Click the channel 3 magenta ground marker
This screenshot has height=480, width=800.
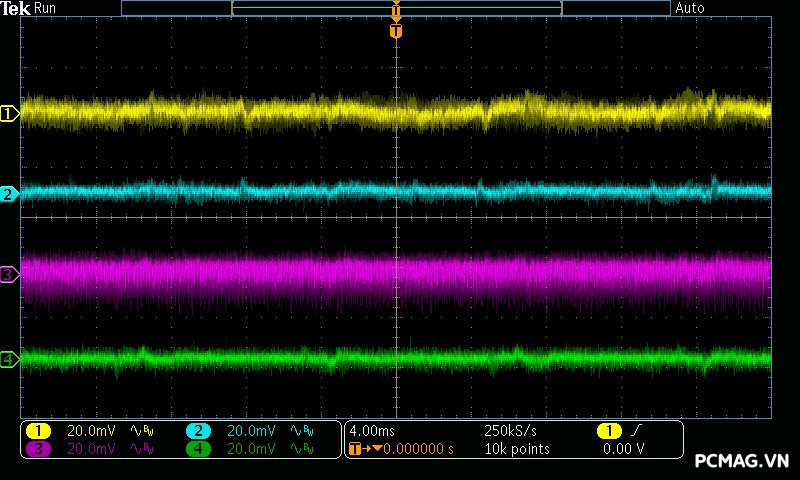tap(8, 274)
